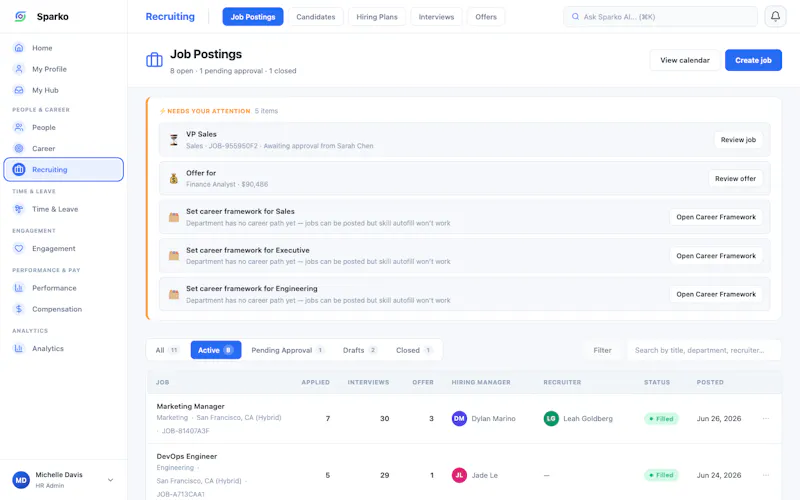This screenshot has width=800, height=500.
Task: Click Filled status of Marketing Manager
Action: coord(661,419)
